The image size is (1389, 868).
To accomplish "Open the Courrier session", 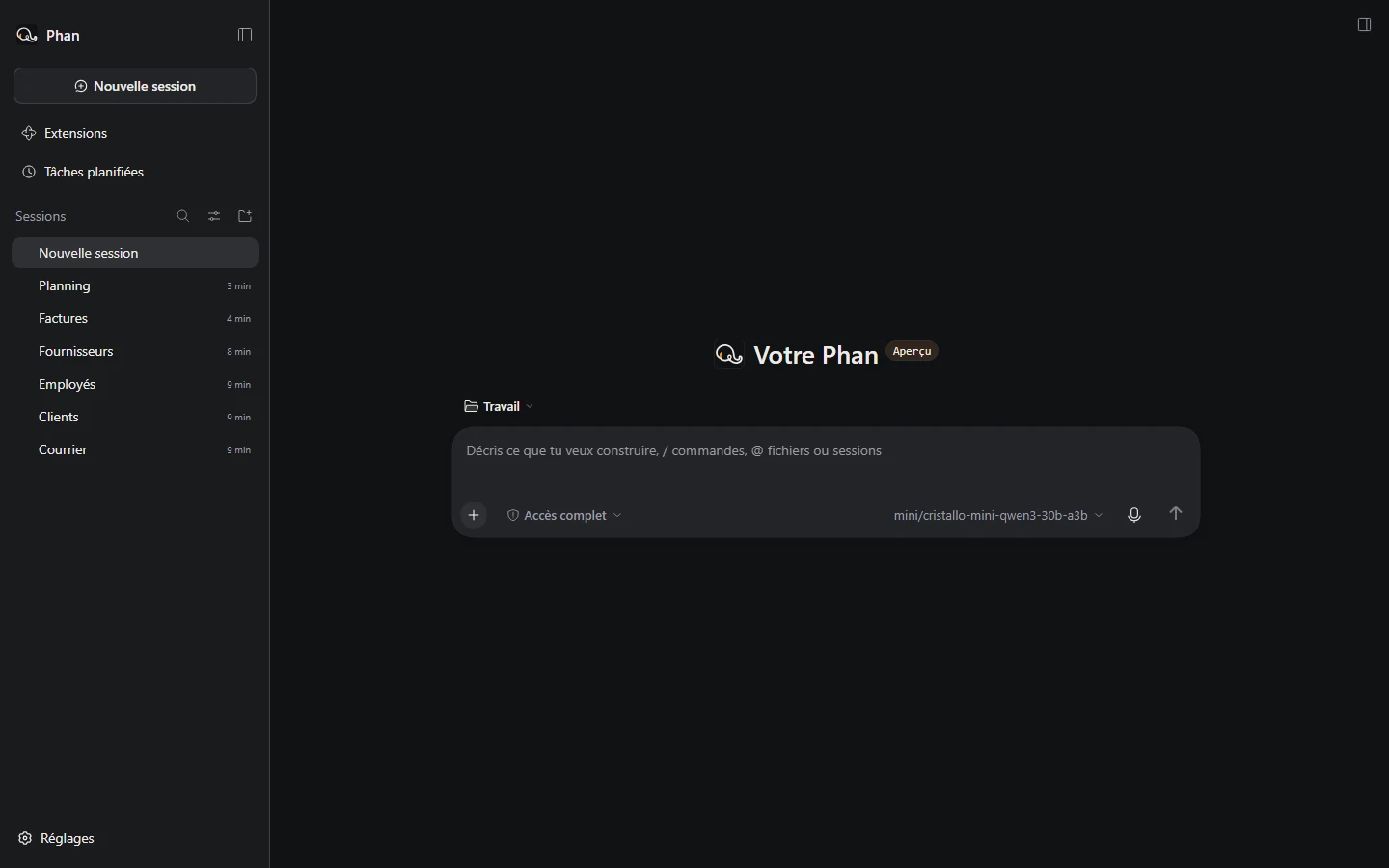I will pos(135,449).
